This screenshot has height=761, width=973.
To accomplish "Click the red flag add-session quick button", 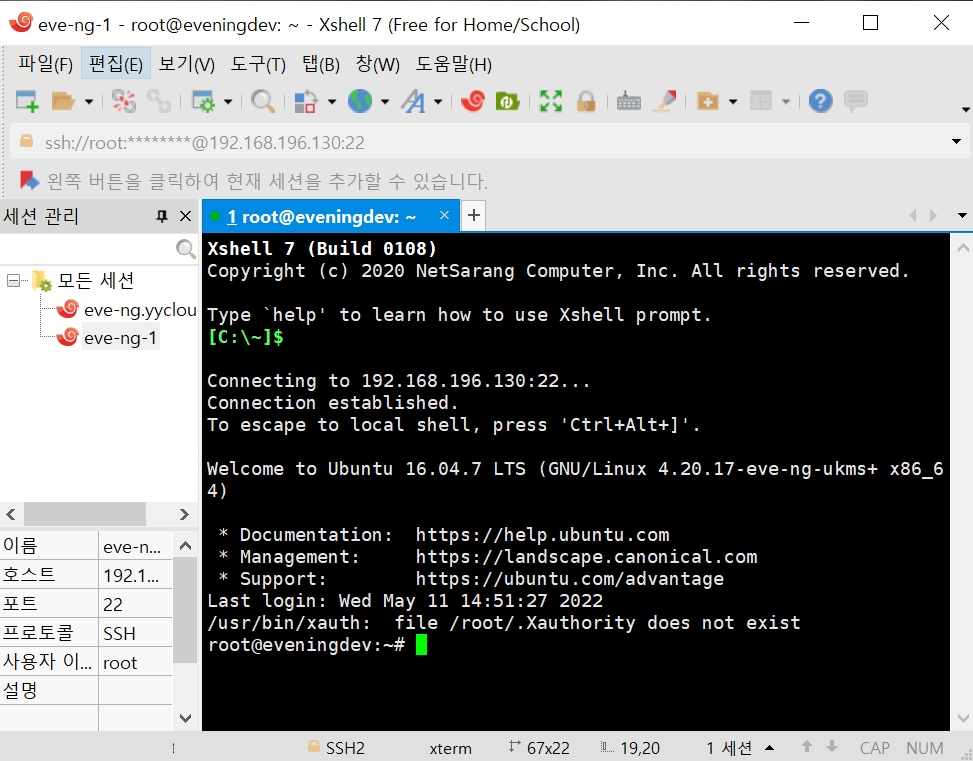I will [x=29, y=181].
